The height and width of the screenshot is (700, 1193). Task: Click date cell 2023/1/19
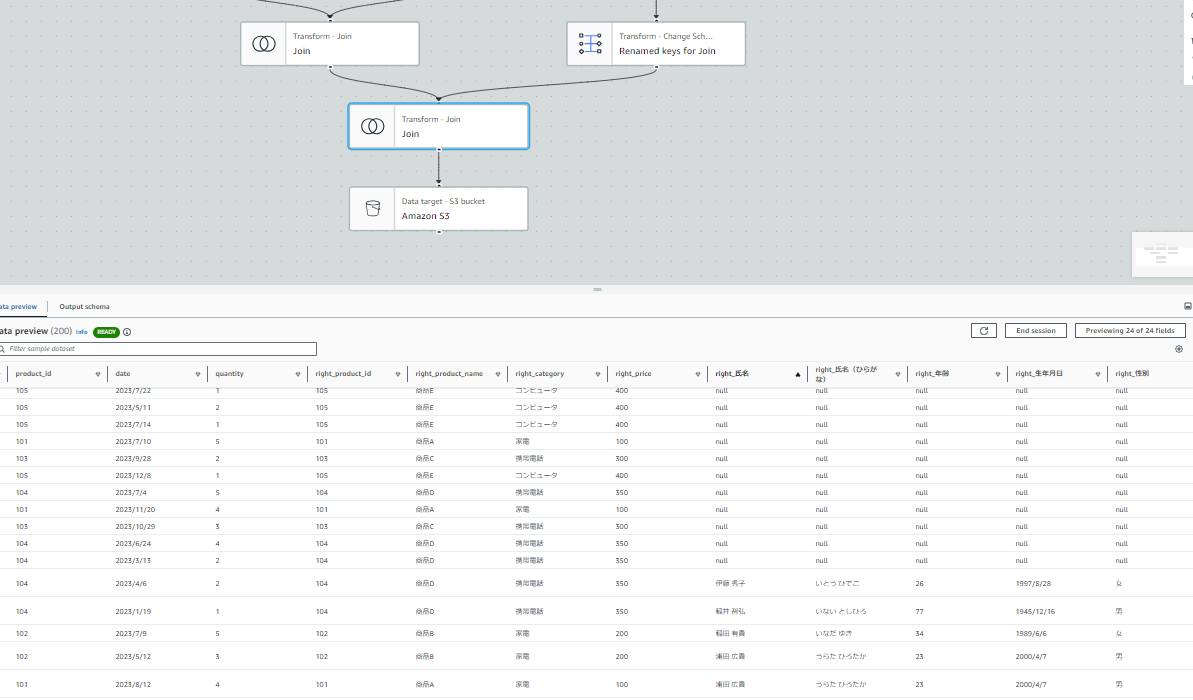[133, 612]
